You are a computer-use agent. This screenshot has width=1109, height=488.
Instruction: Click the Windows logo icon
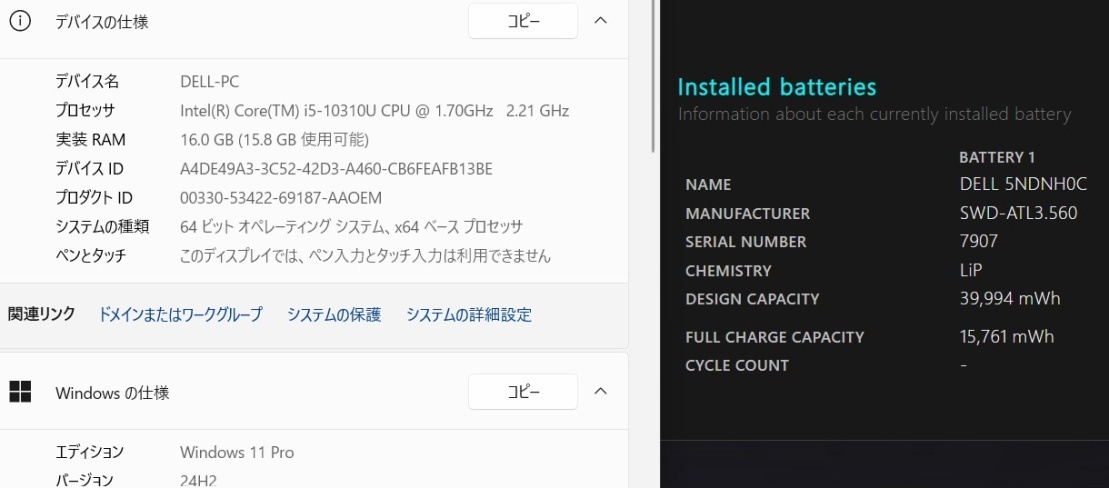pyautogui.click(x=20, y=392)
